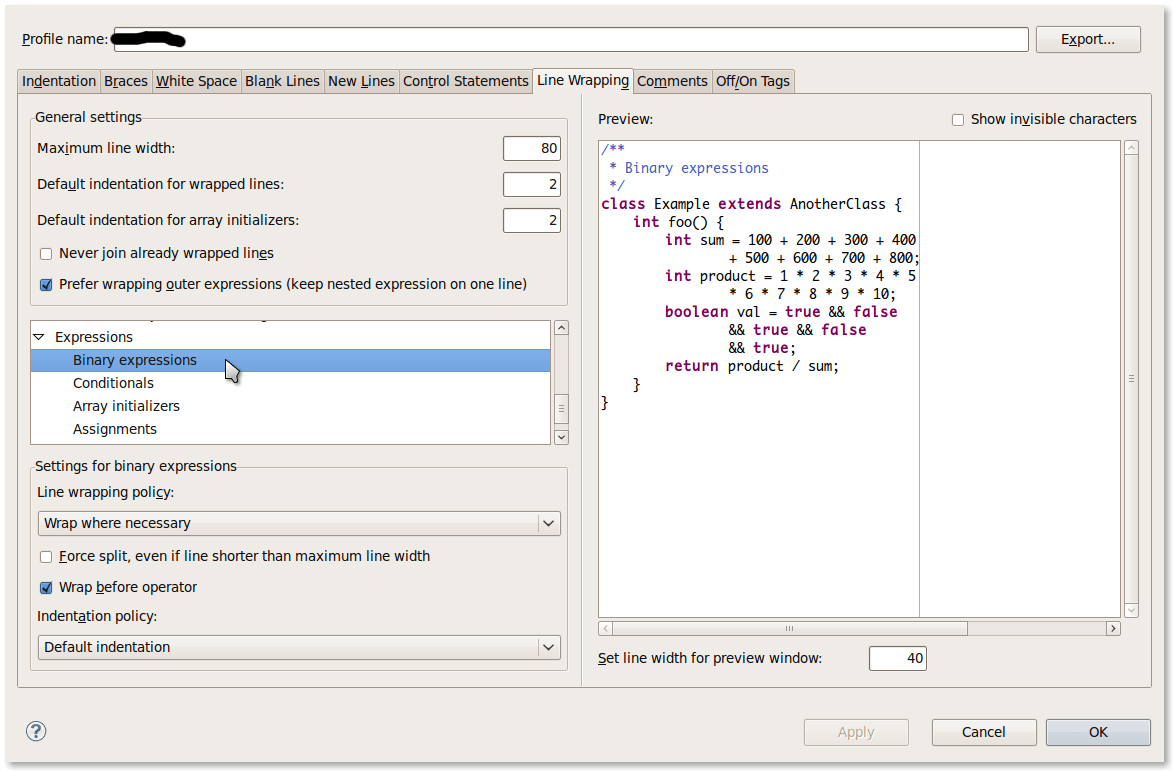Select Assignments in the tree

point(290,429)
